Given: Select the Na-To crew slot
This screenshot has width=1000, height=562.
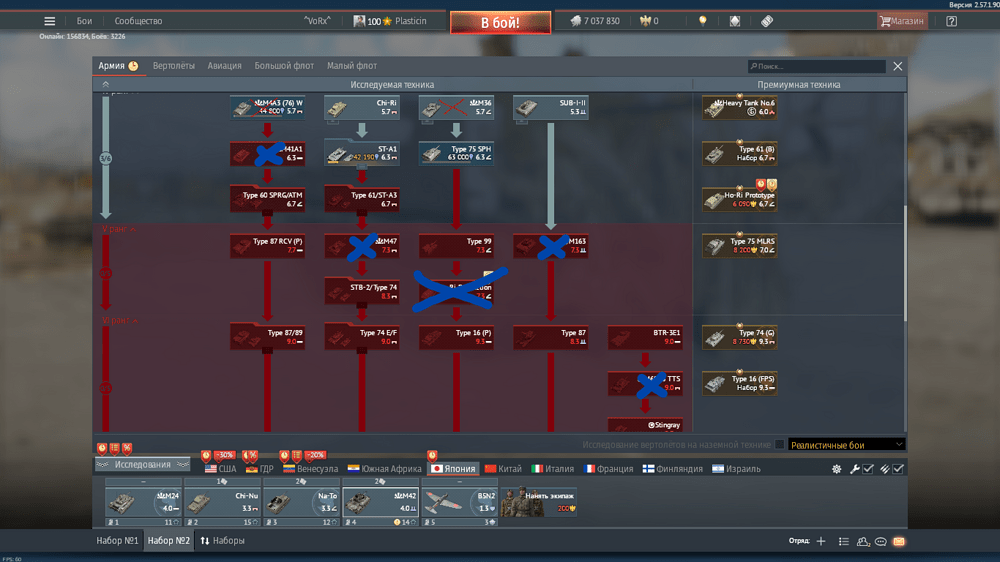Looking at the screenshot, I should 302,503.
